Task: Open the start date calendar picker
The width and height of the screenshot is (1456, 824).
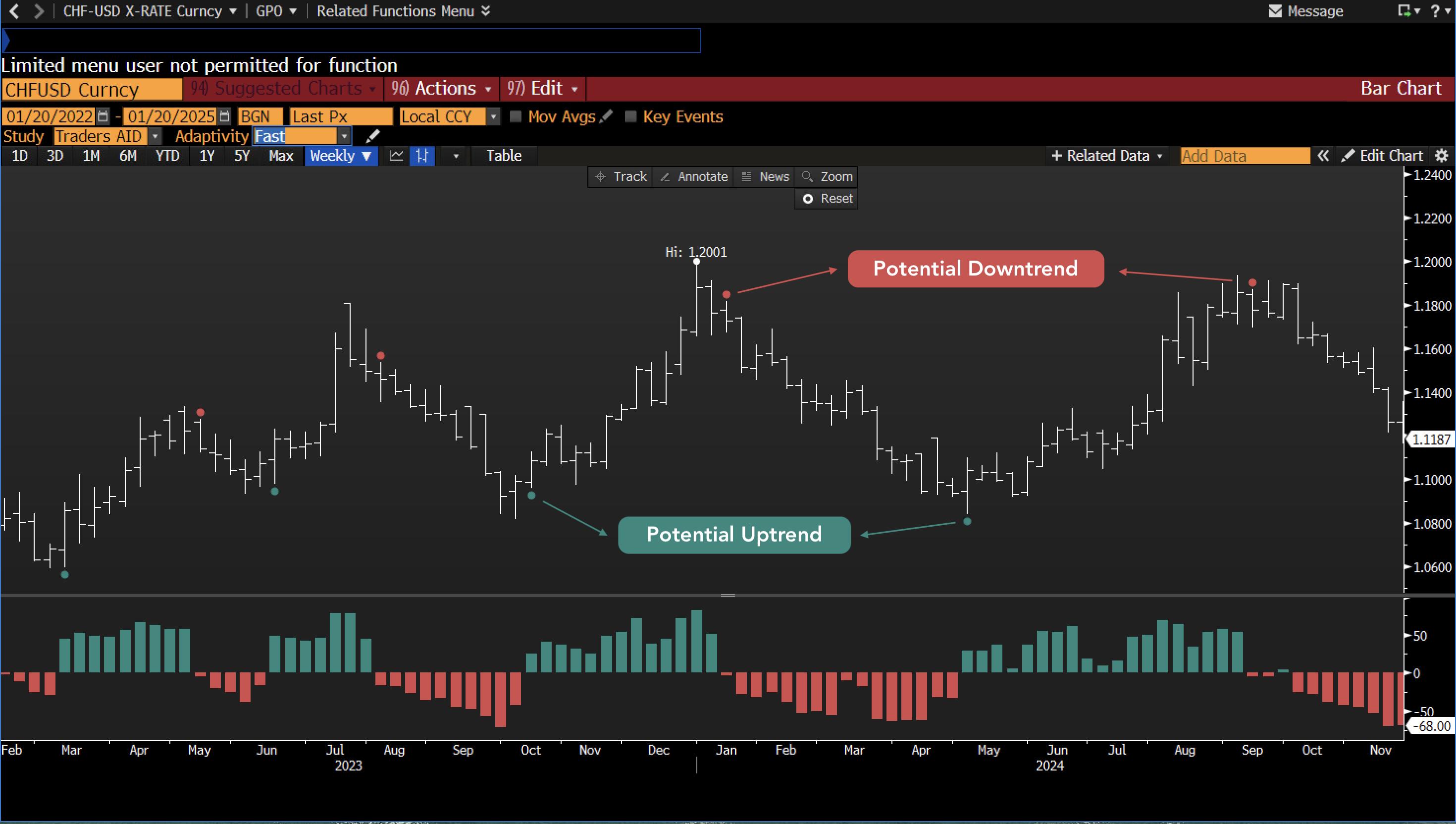Action: coord(103,116)
